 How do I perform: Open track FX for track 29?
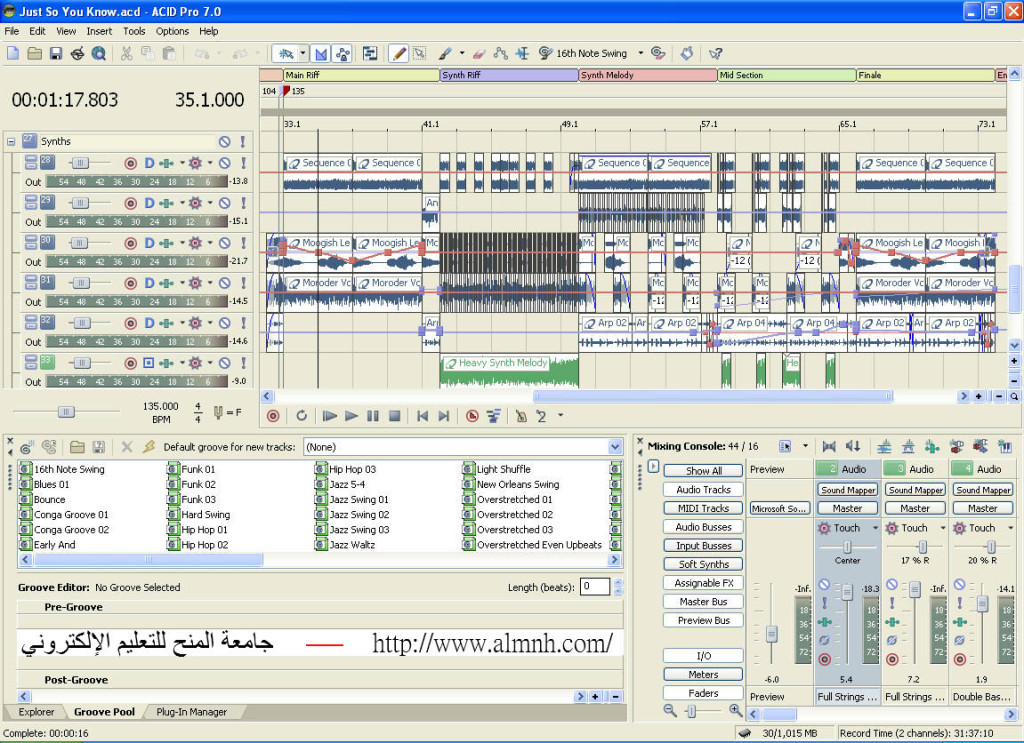pyautogui.click(x=167, y=203)
